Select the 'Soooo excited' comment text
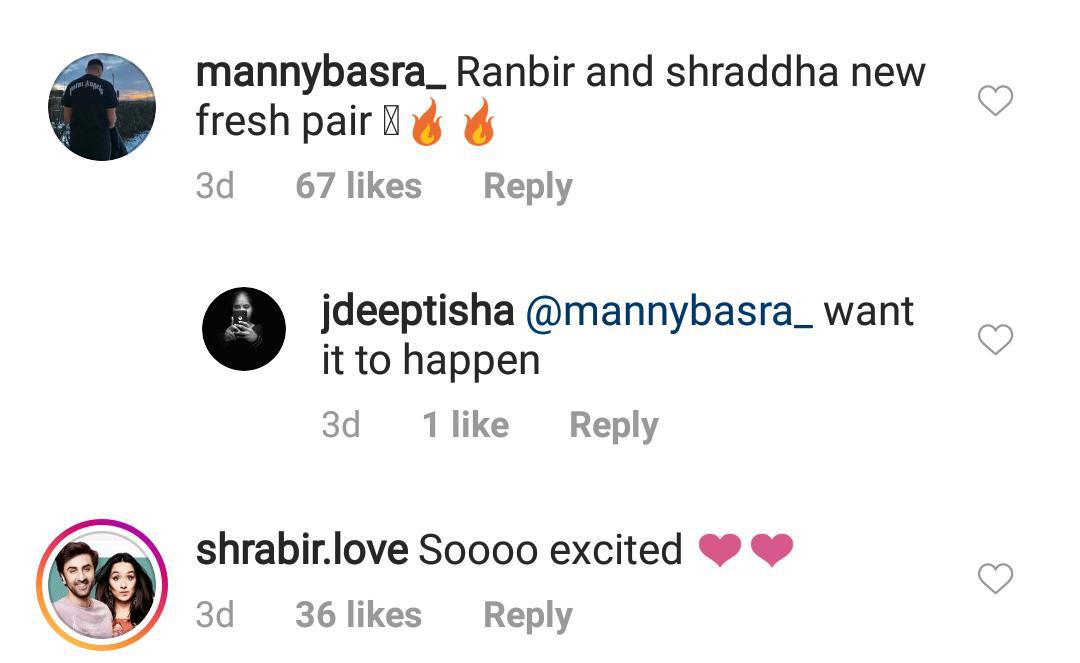1080x663 pixels. tap(550, 550)
